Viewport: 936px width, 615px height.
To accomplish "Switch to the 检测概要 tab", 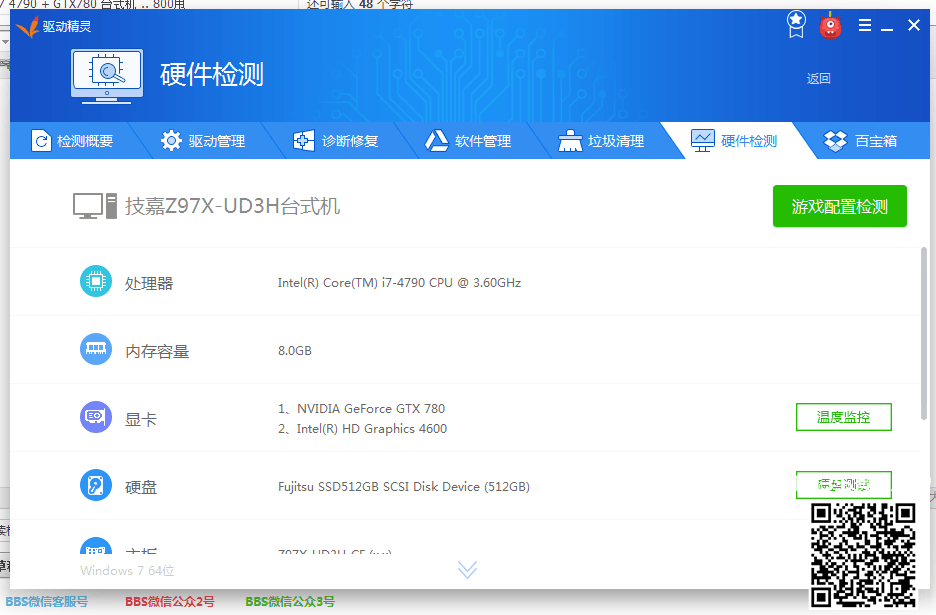I will tap(72, 141).
